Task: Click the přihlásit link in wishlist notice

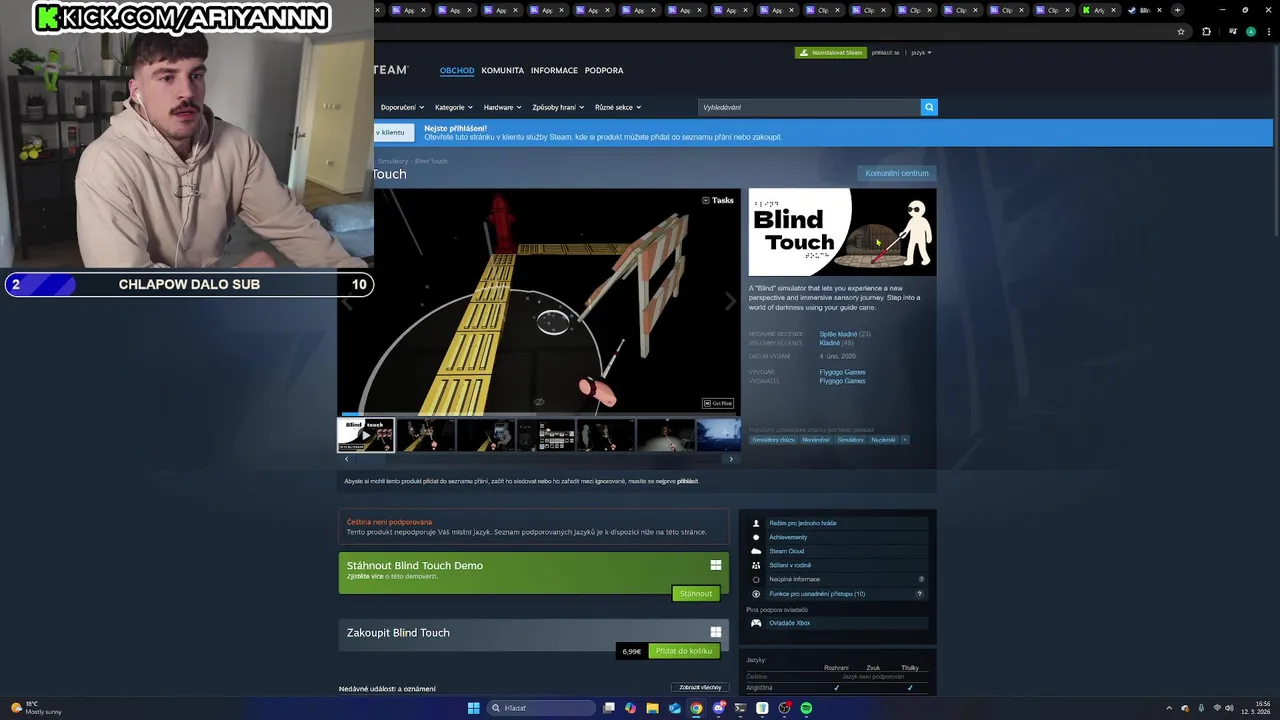Action: [x=687, y=481]
